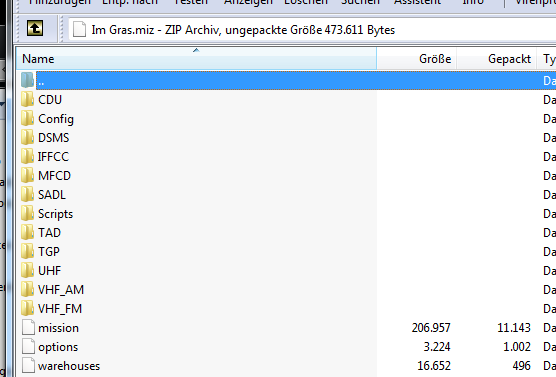Click warehouses size value 16.652
556x377 pixels.
[x=434, y=366]
